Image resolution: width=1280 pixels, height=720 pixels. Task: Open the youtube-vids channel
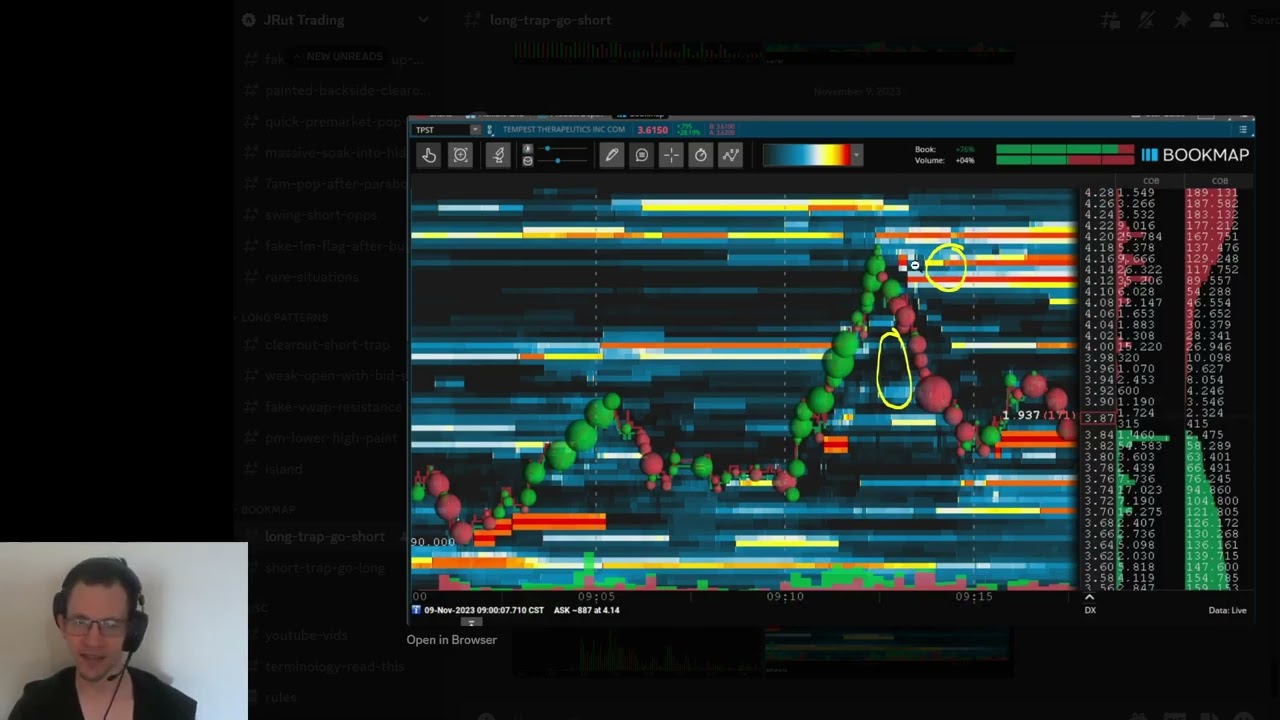(x=305, y=635)
